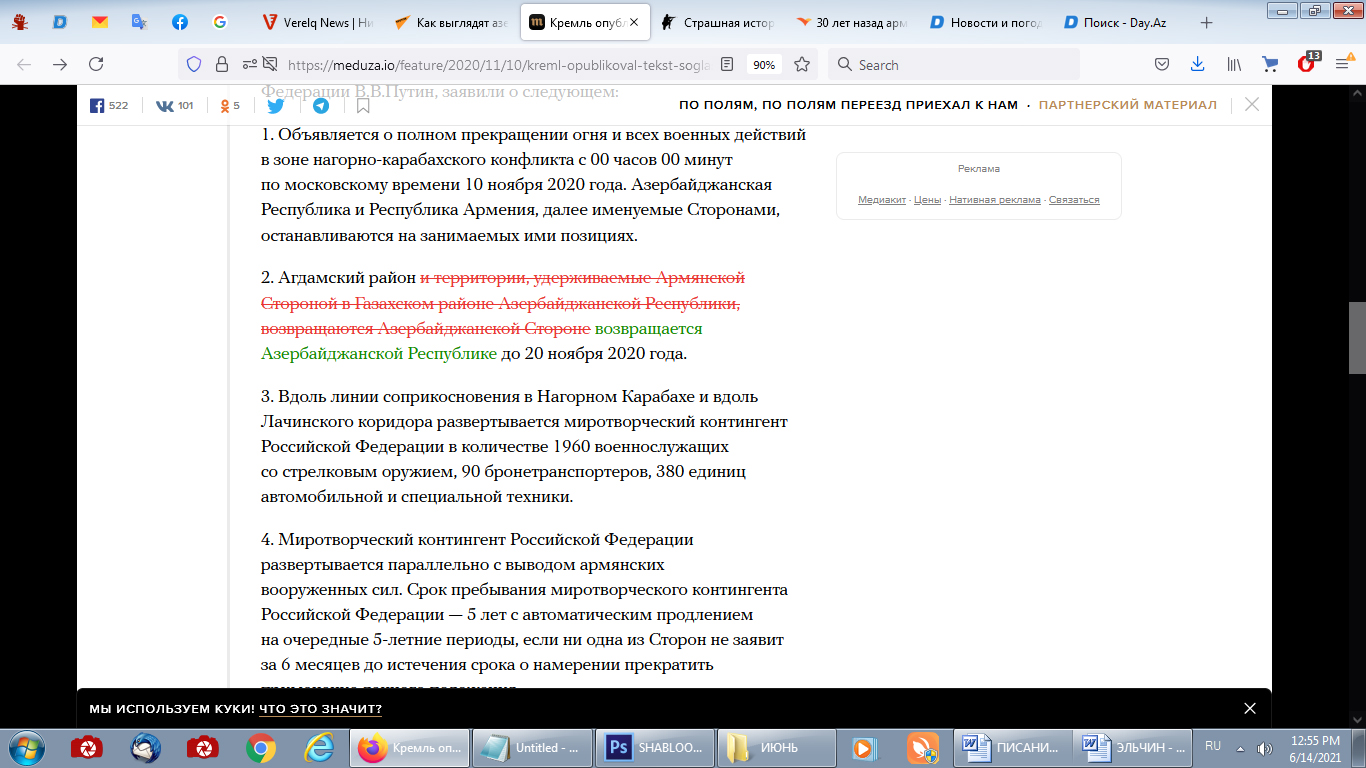Switch to the 'Новости и погод' tab
Screen dimensions: 1366x768
[x=985, y=22]
